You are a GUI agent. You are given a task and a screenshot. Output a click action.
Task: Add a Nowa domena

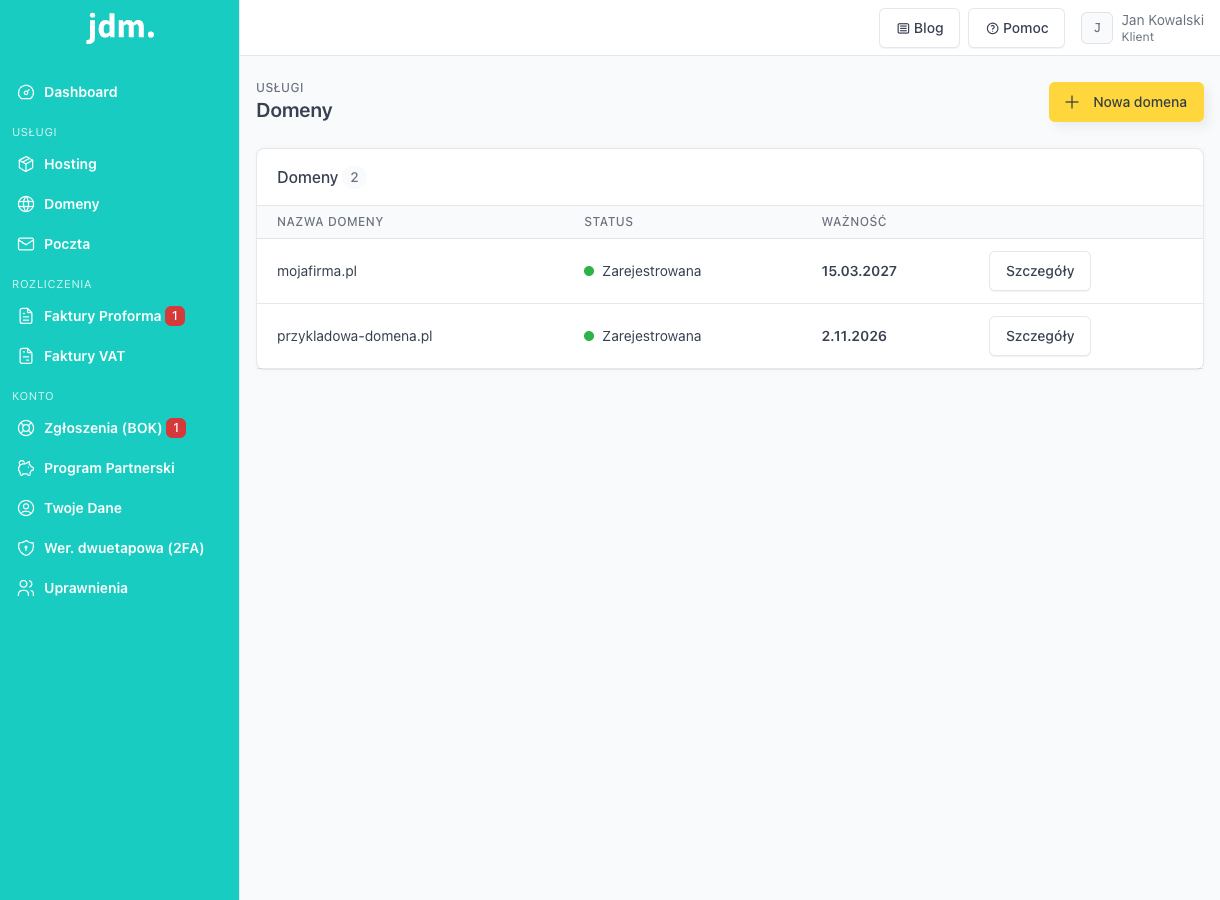pos(1126,102)
